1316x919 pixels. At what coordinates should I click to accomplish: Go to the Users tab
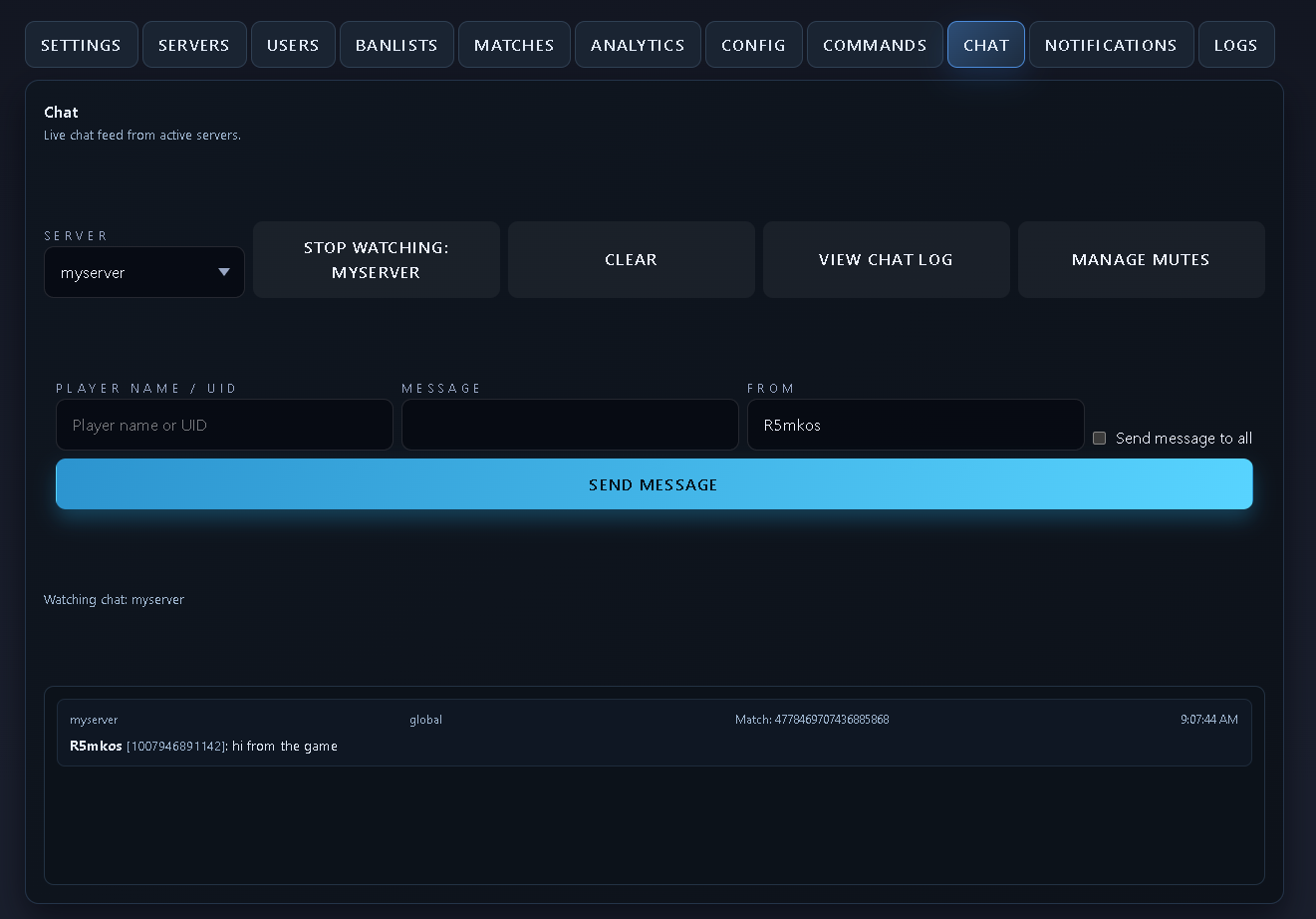pos(293,45)
